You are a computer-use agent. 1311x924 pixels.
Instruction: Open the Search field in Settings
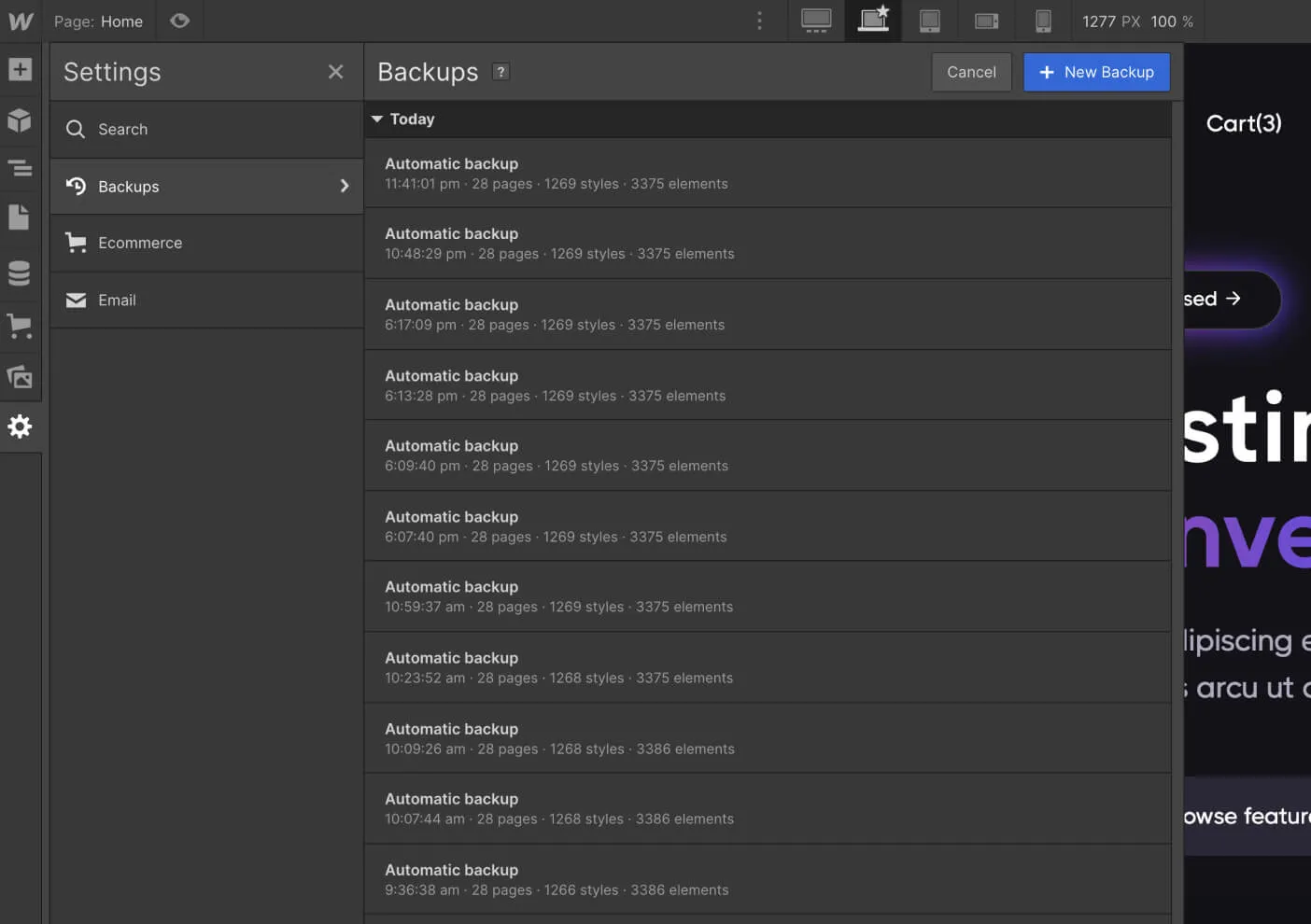[x=122, y=129]
